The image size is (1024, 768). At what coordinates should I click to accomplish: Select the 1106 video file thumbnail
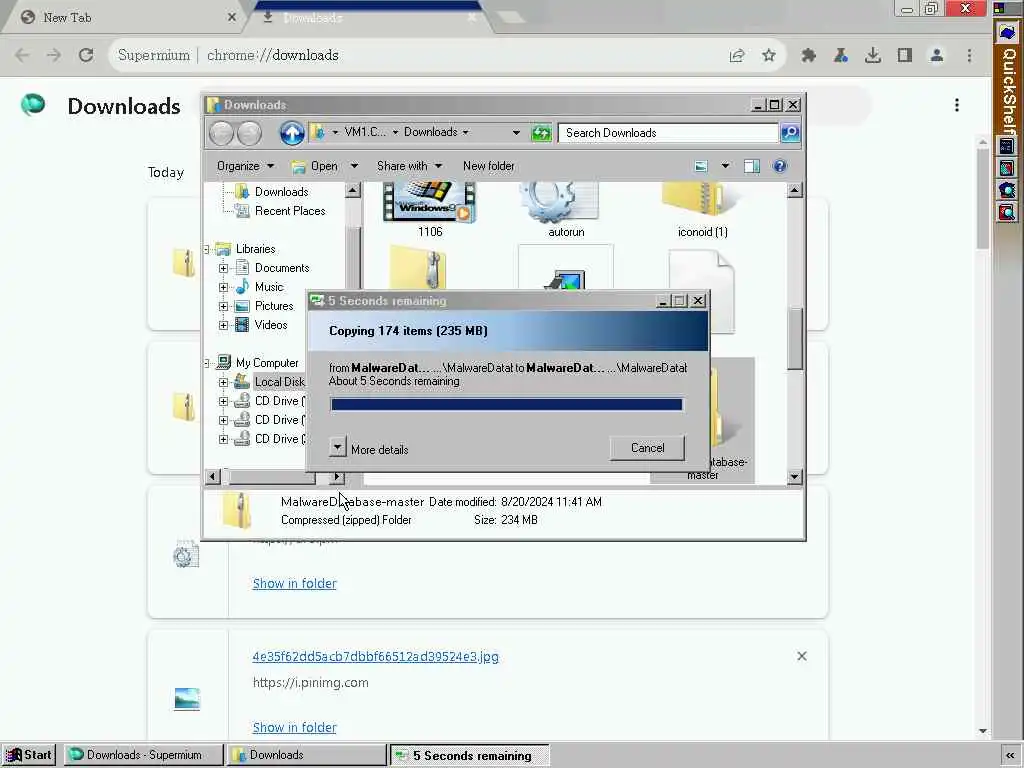(429, 202)
